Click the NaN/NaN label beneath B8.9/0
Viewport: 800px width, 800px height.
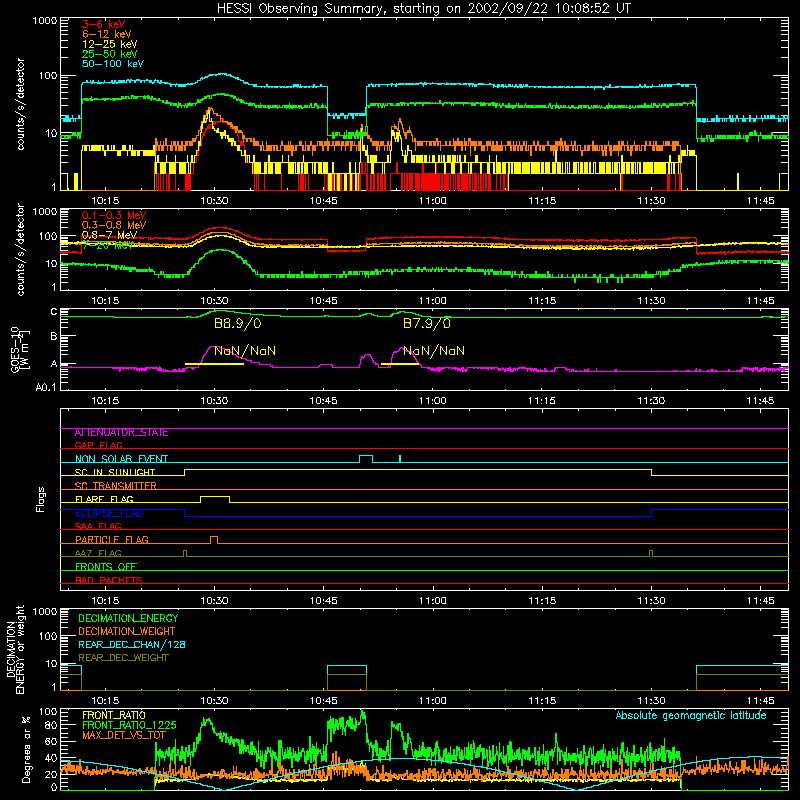coord(245,351)
